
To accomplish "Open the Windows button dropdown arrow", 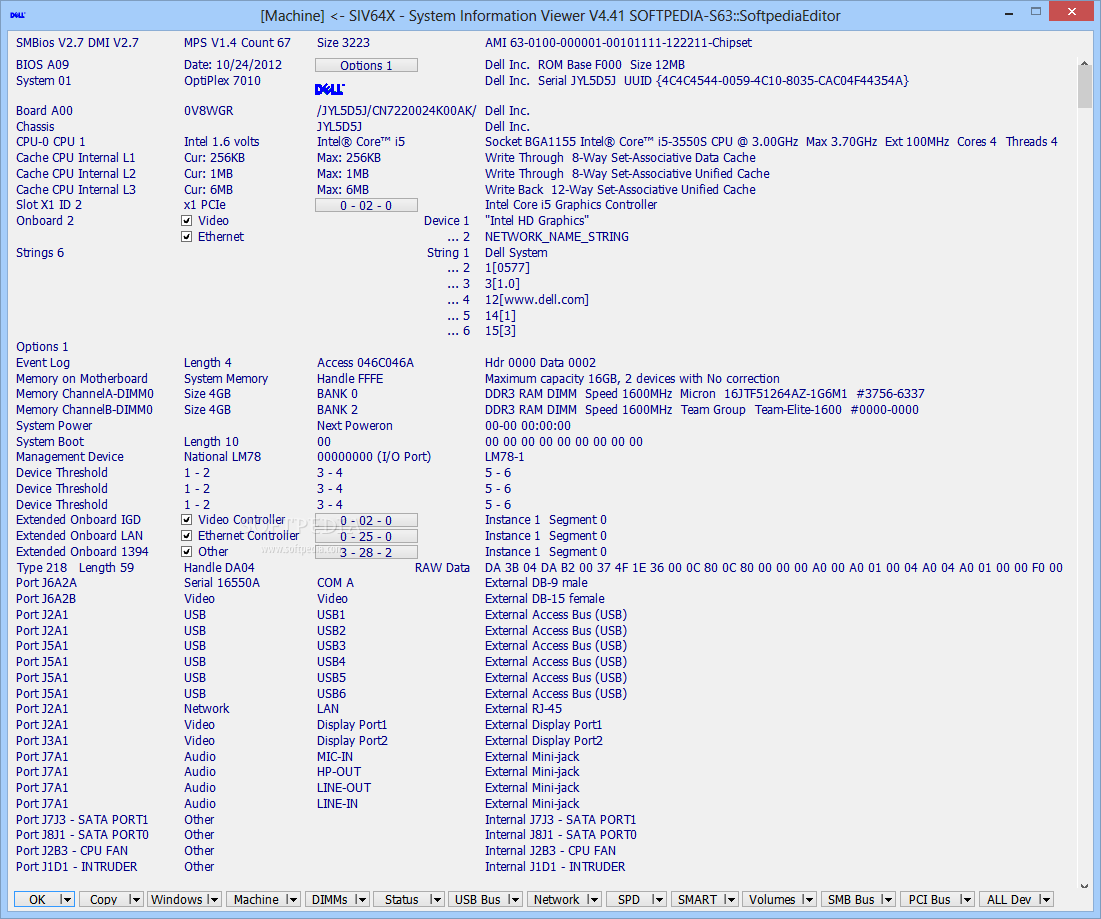I will [x=213, y=899].
